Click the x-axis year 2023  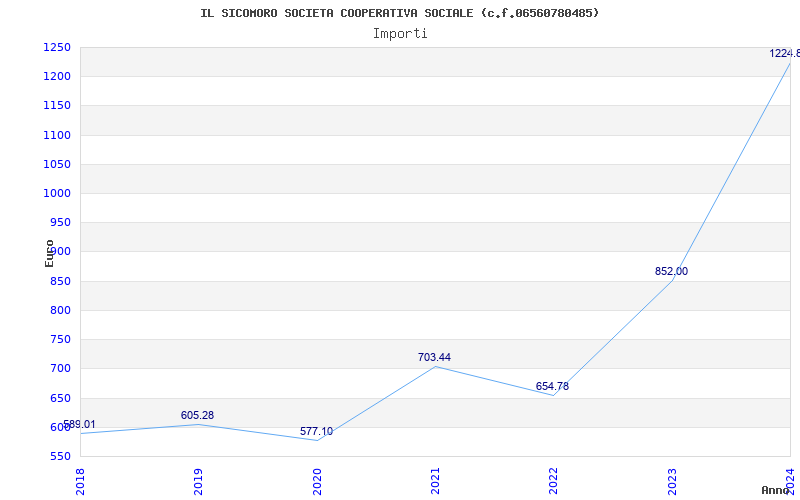click(x=672, y=482)
